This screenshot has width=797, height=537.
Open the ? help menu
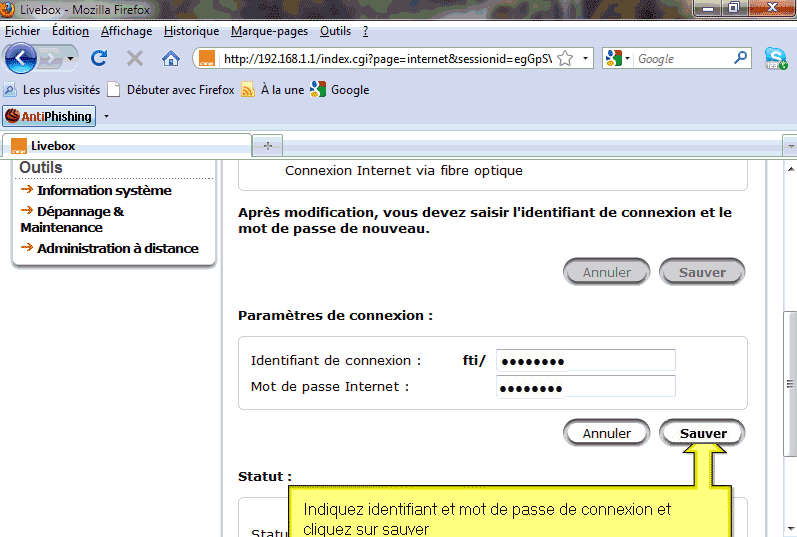365,31
